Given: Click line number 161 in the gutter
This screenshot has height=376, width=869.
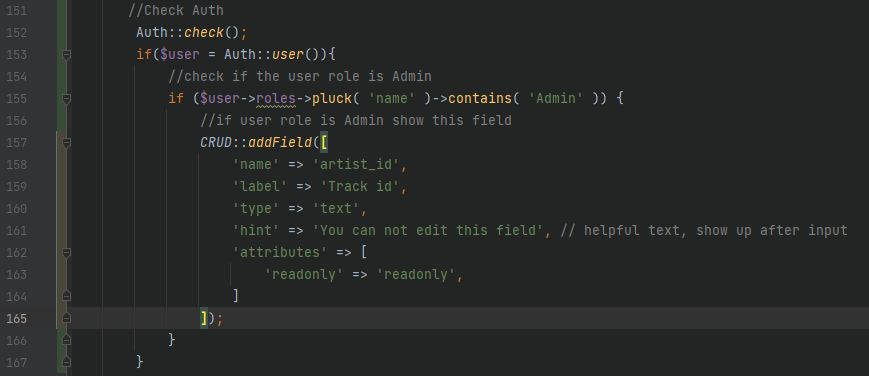Looking at the screenshot, I should 16,230.
